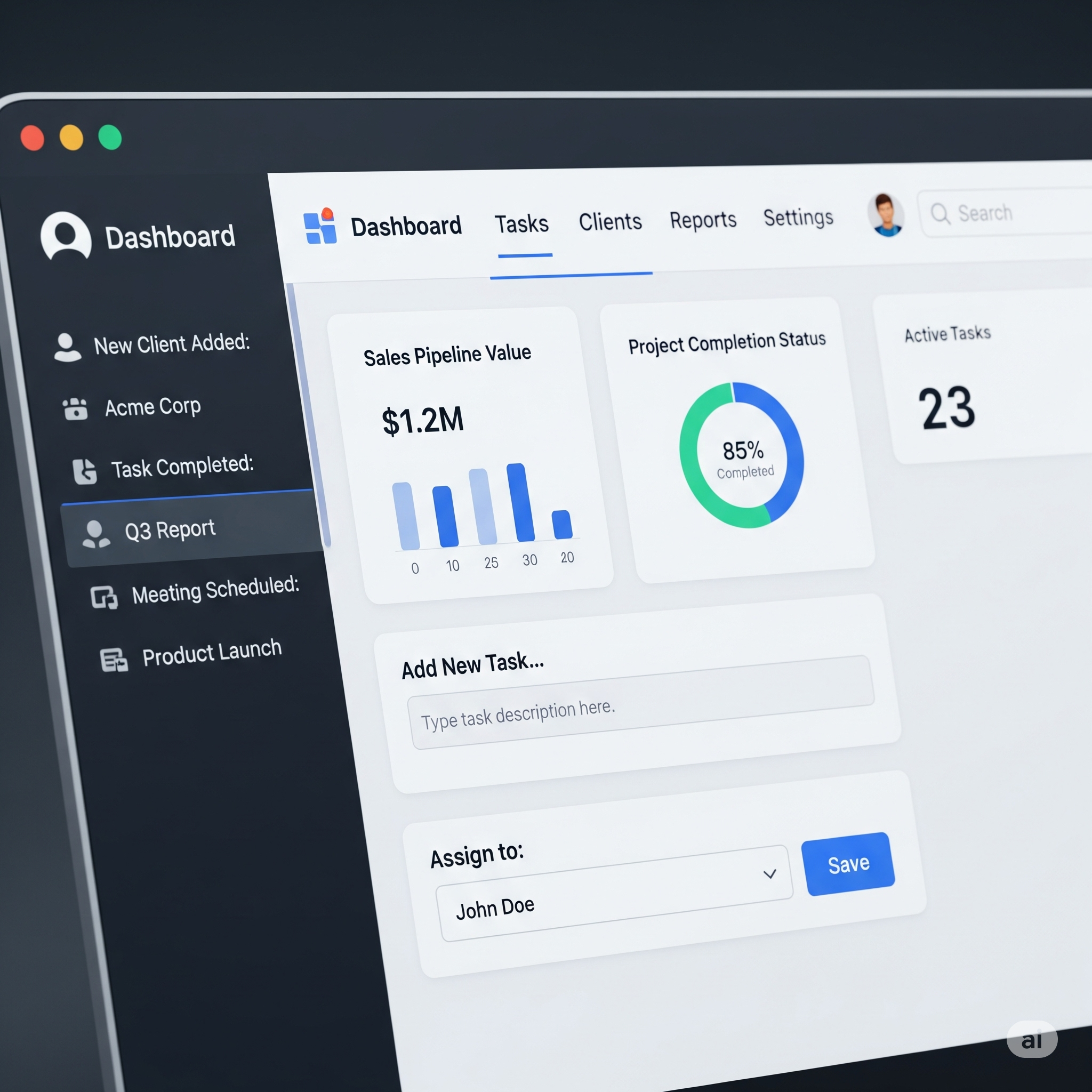The image size is (1092, 1092).
Task: Open the Clients tab
Action: [610, 222]
